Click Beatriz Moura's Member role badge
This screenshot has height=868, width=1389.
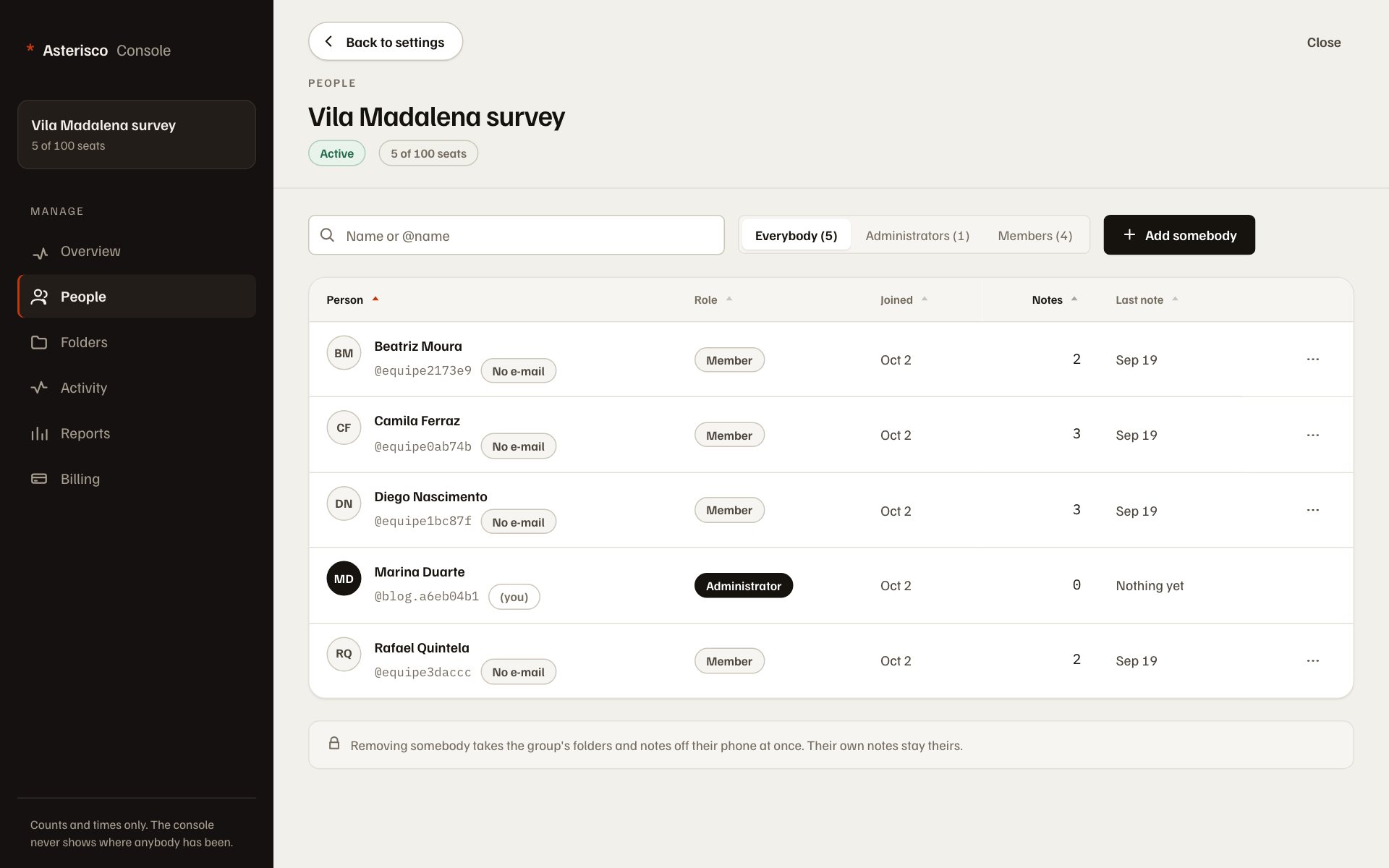pos(729,360)
